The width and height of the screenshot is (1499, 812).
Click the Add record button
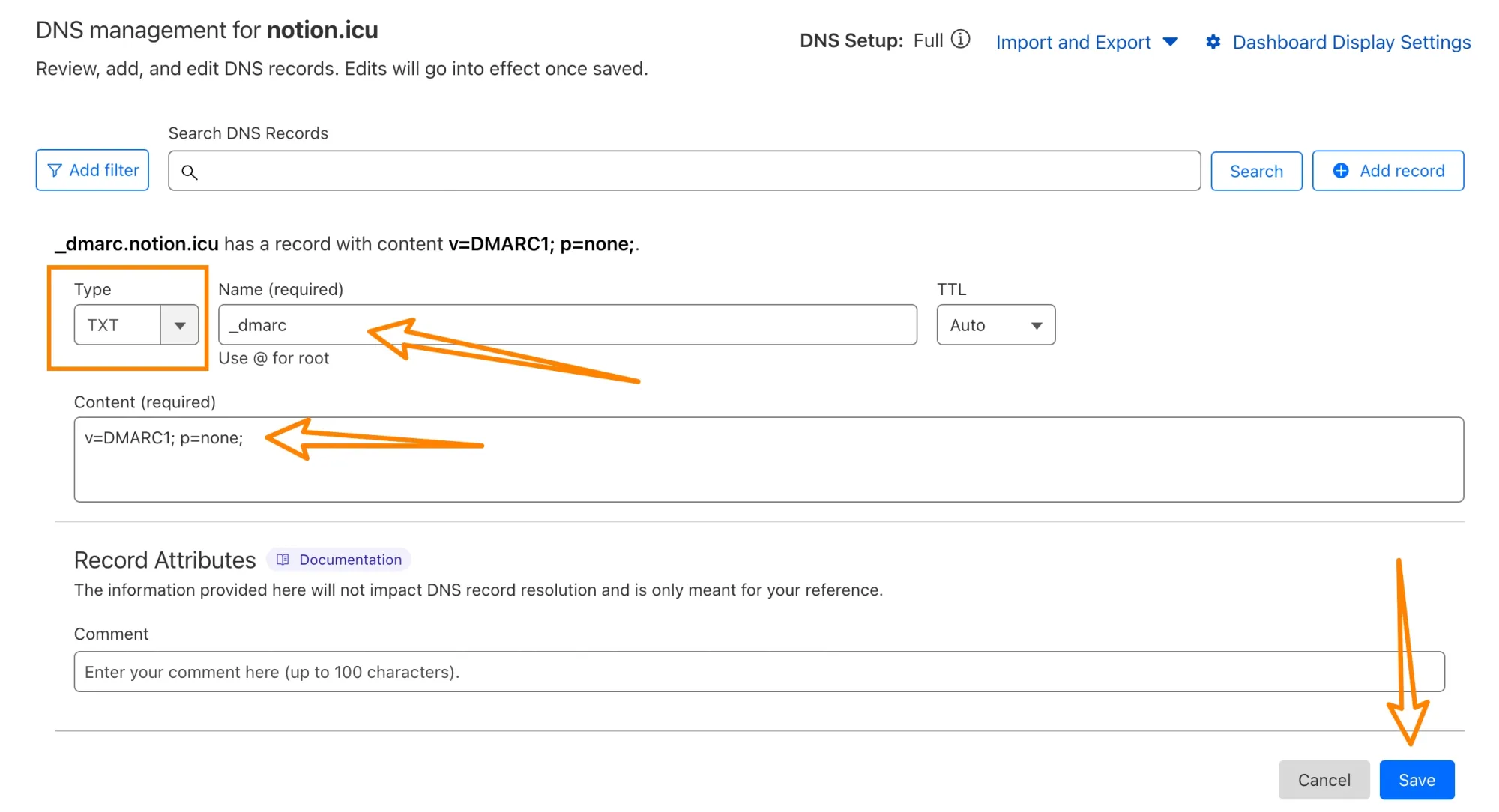(1388, 170)
